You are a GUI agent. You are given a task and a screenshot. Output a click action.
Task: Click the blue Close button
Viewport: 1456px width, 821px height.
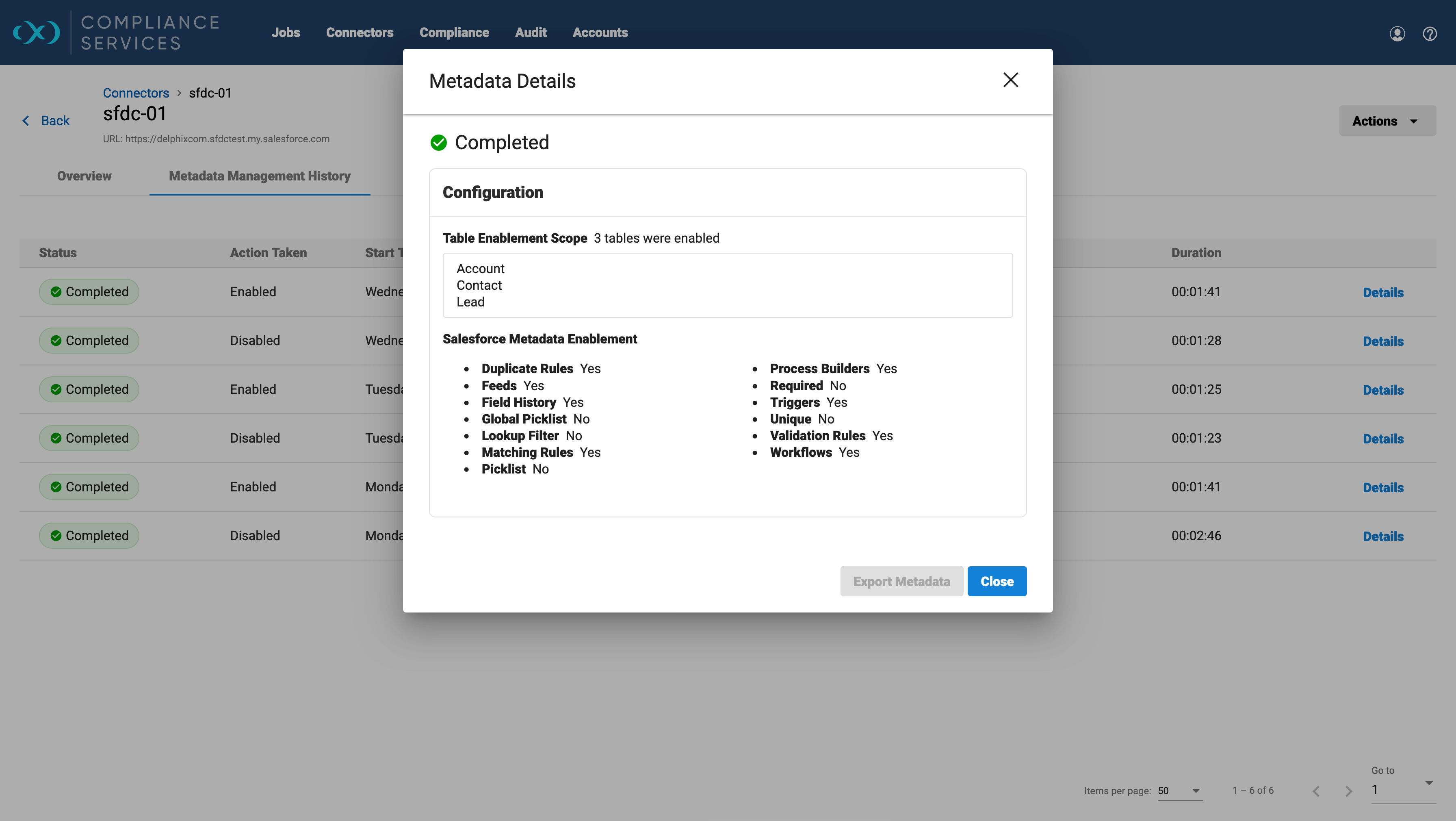coord(997,581)
